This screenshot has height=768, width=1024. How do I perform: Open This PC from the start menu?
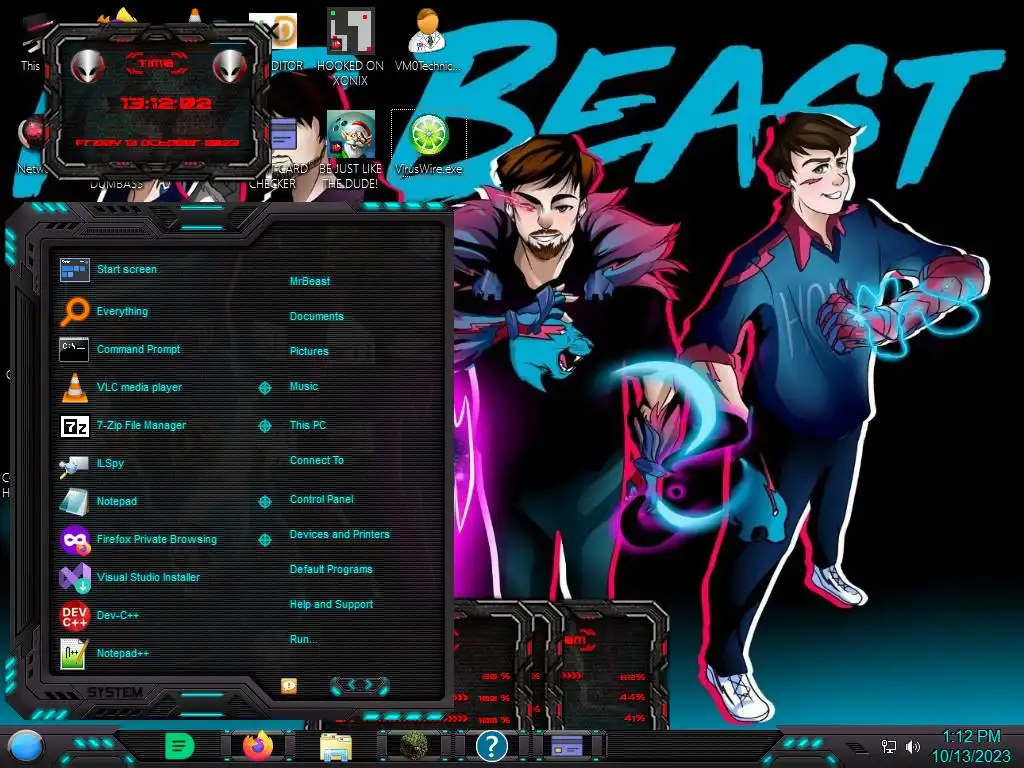point(308,425)
